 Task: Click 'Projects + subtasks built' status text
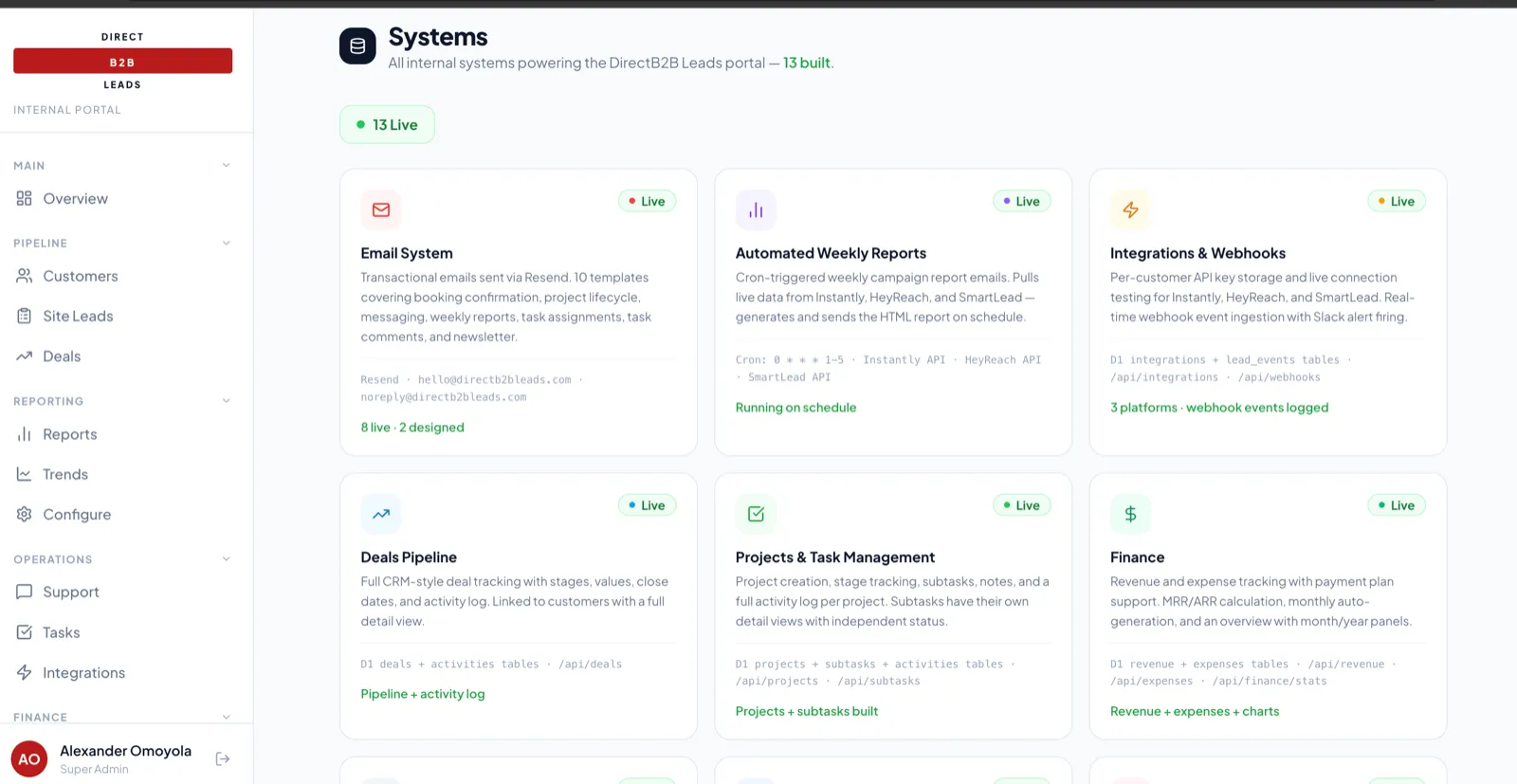(x=807, y=711)
